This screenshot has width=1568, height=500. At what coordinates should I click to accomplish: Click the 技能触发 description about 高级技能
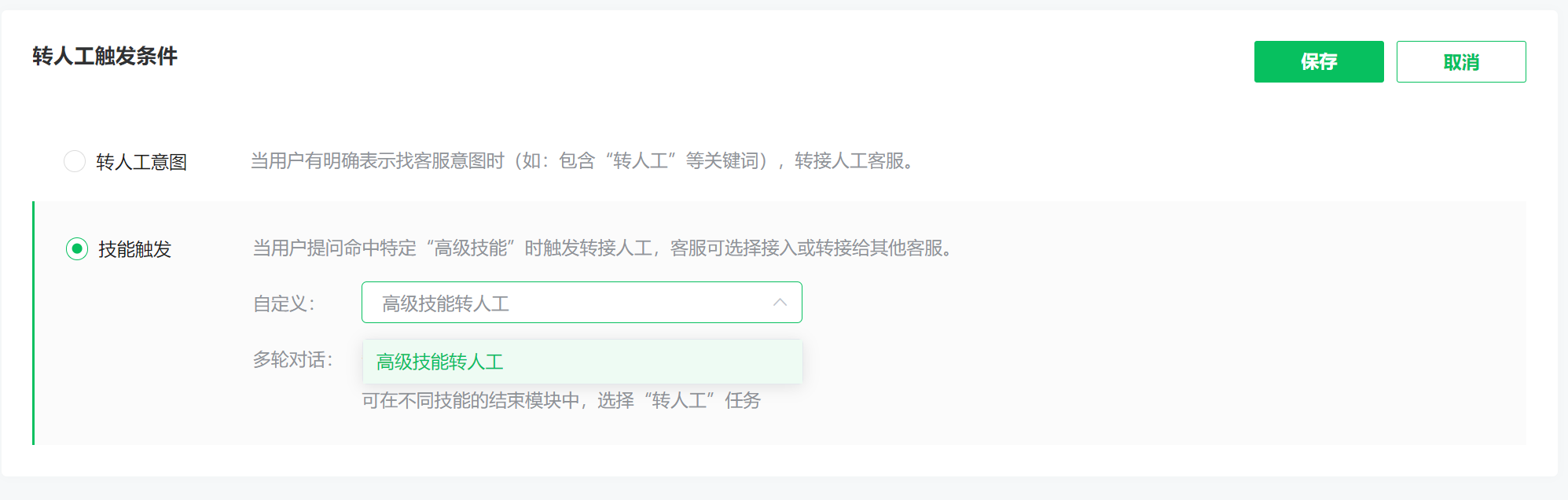[x=602, y=248]
